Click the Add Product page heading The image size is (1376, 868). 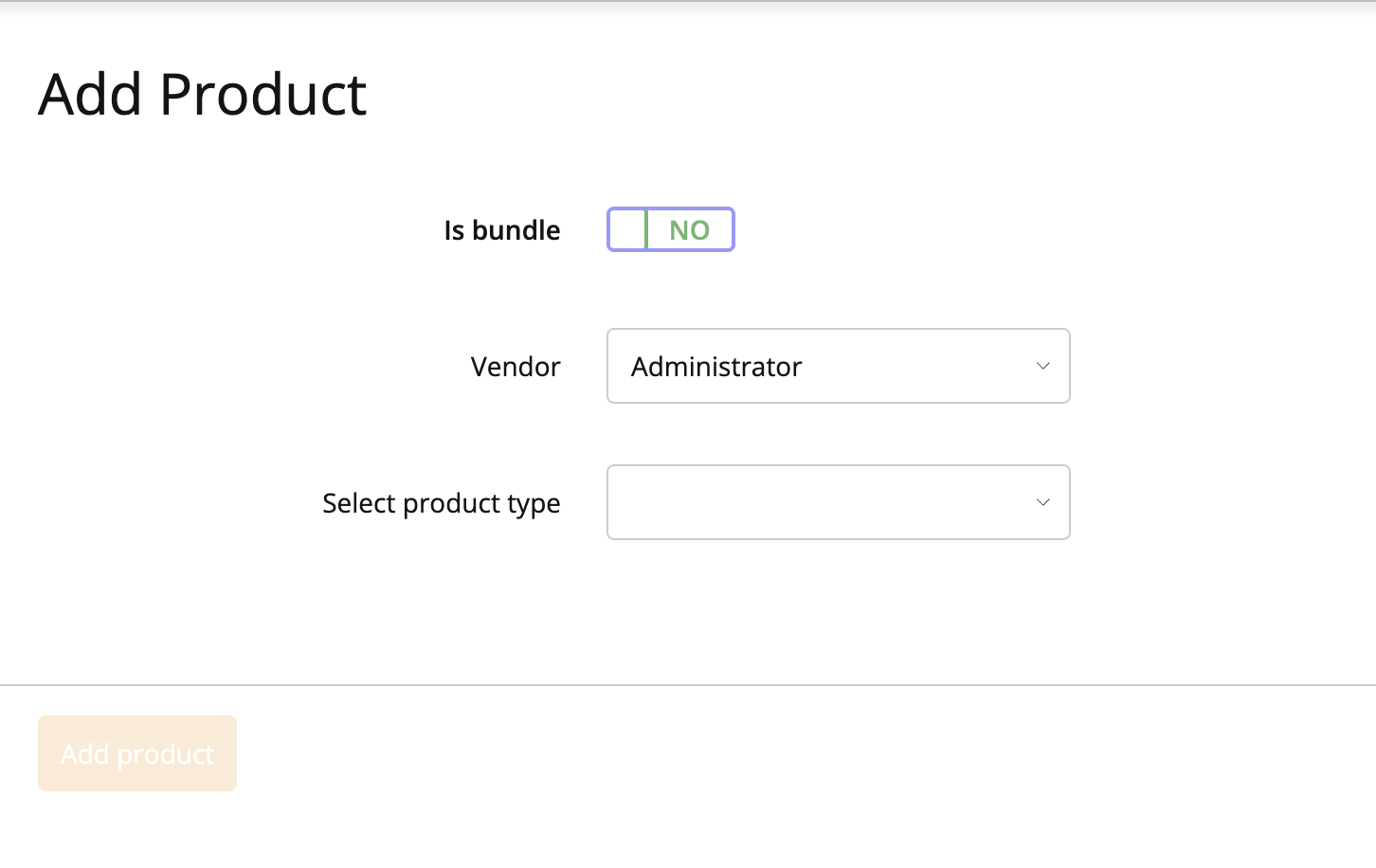[202, 94]
